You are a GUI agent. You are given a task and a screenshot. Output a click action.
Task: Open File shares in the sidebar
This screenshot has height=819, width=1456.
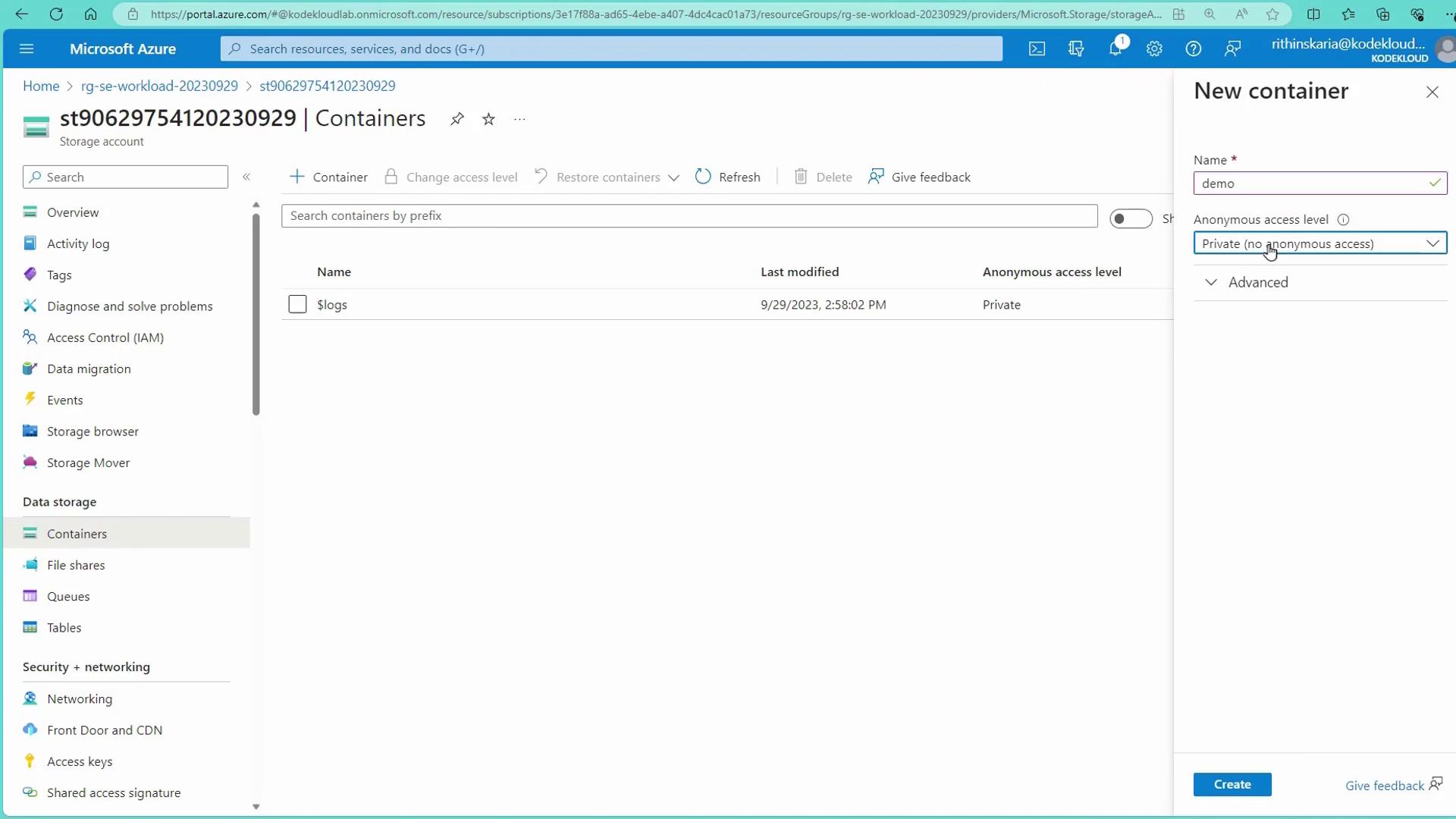click(76, 566)
